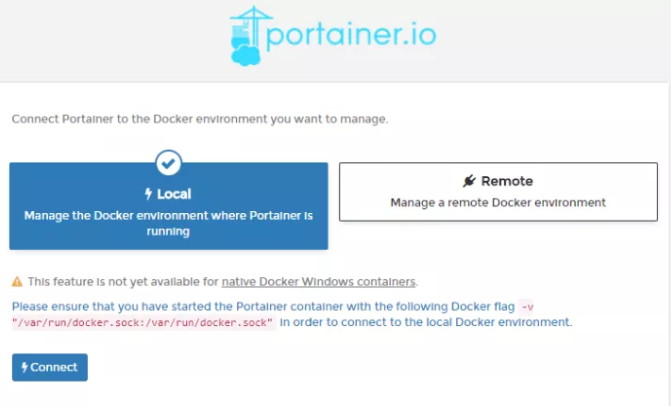The width and height of the screenshot is (671, 406).
Task: Click the lightning icon inside Connect button
Action: 25,367
